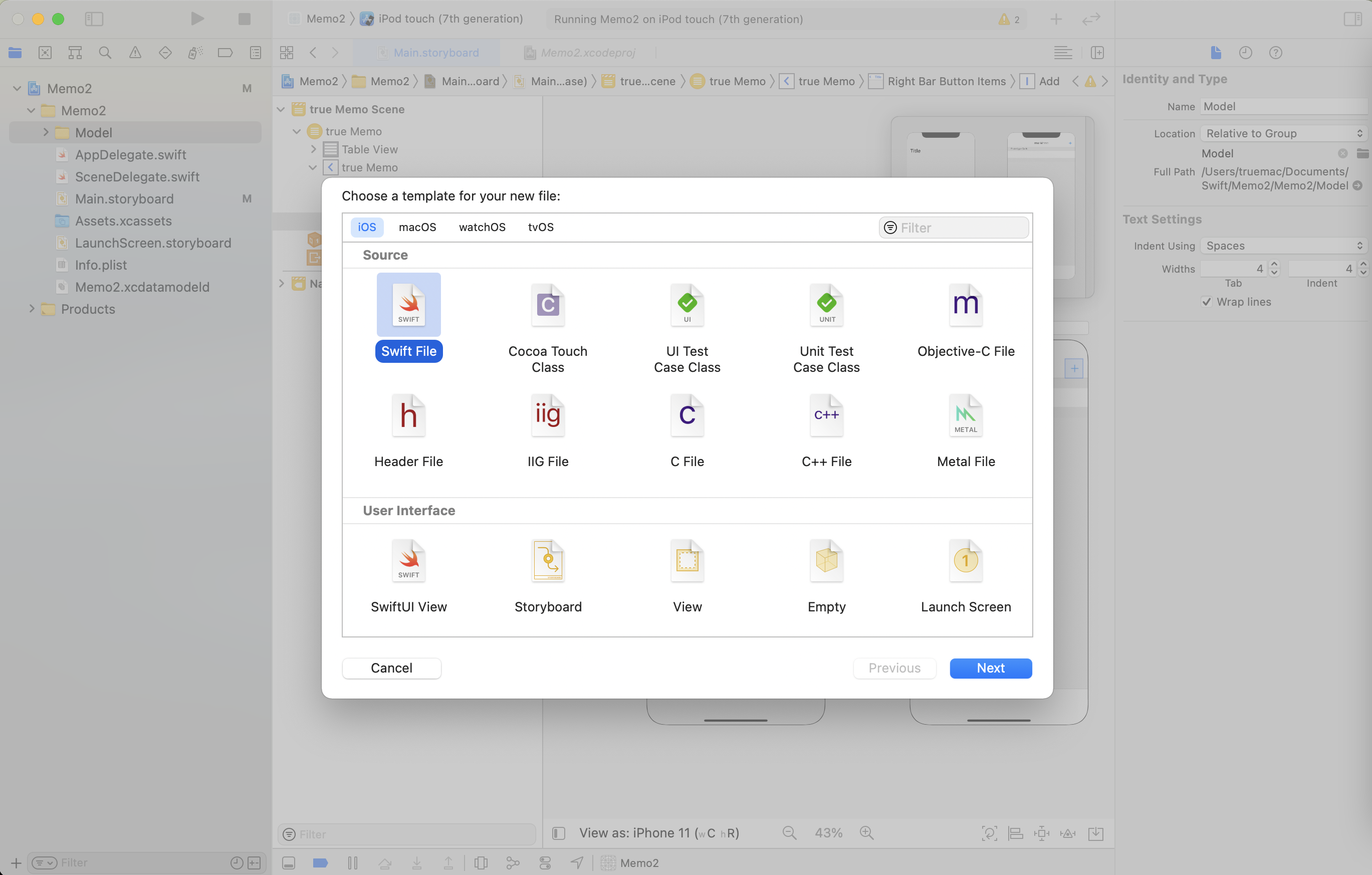Open the Location Relative to Group dropdown
Screen dimensions: 1372x875
click(x=1284, y=133)
